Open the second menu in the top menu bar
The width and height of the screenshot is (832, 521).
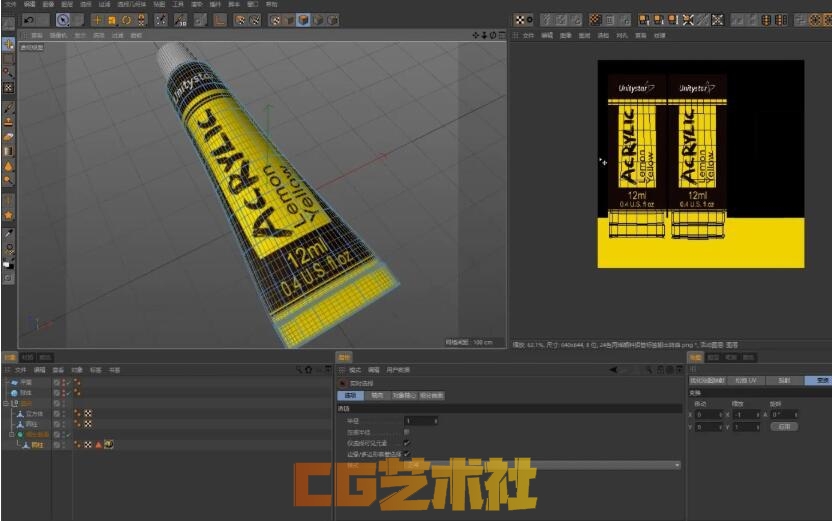[30, 4]
